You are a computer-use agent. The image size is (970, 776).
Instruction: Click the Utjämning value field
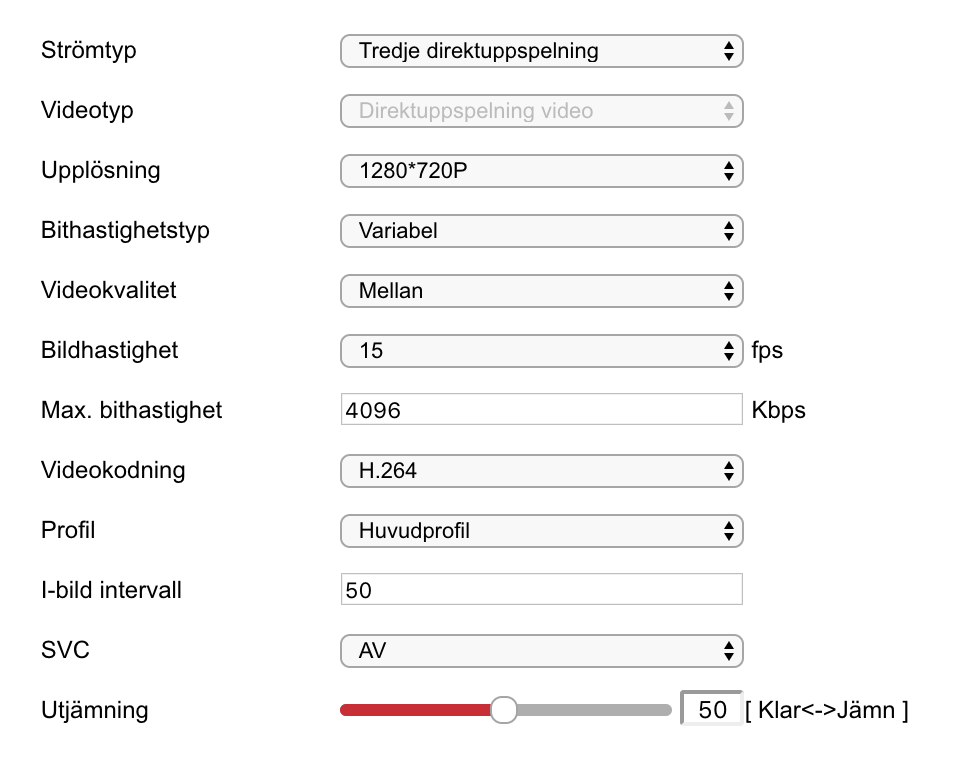pyautogui.click(x=710, y=709)
